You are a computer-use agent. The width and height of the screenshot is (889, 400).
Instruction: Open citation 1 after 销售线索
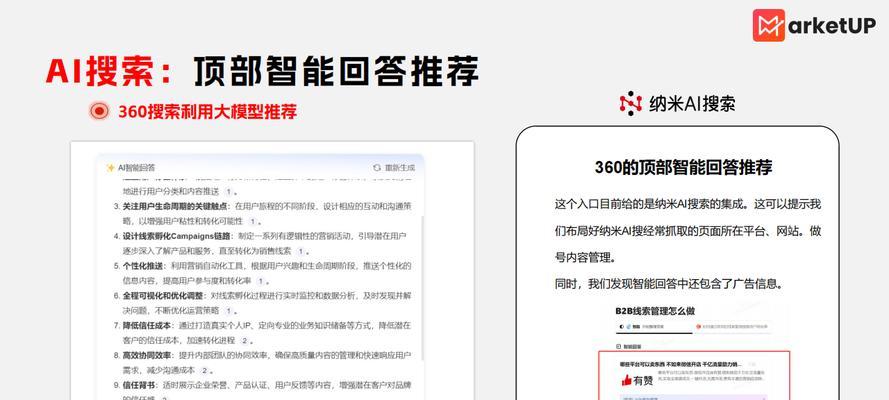click(300, 251)
